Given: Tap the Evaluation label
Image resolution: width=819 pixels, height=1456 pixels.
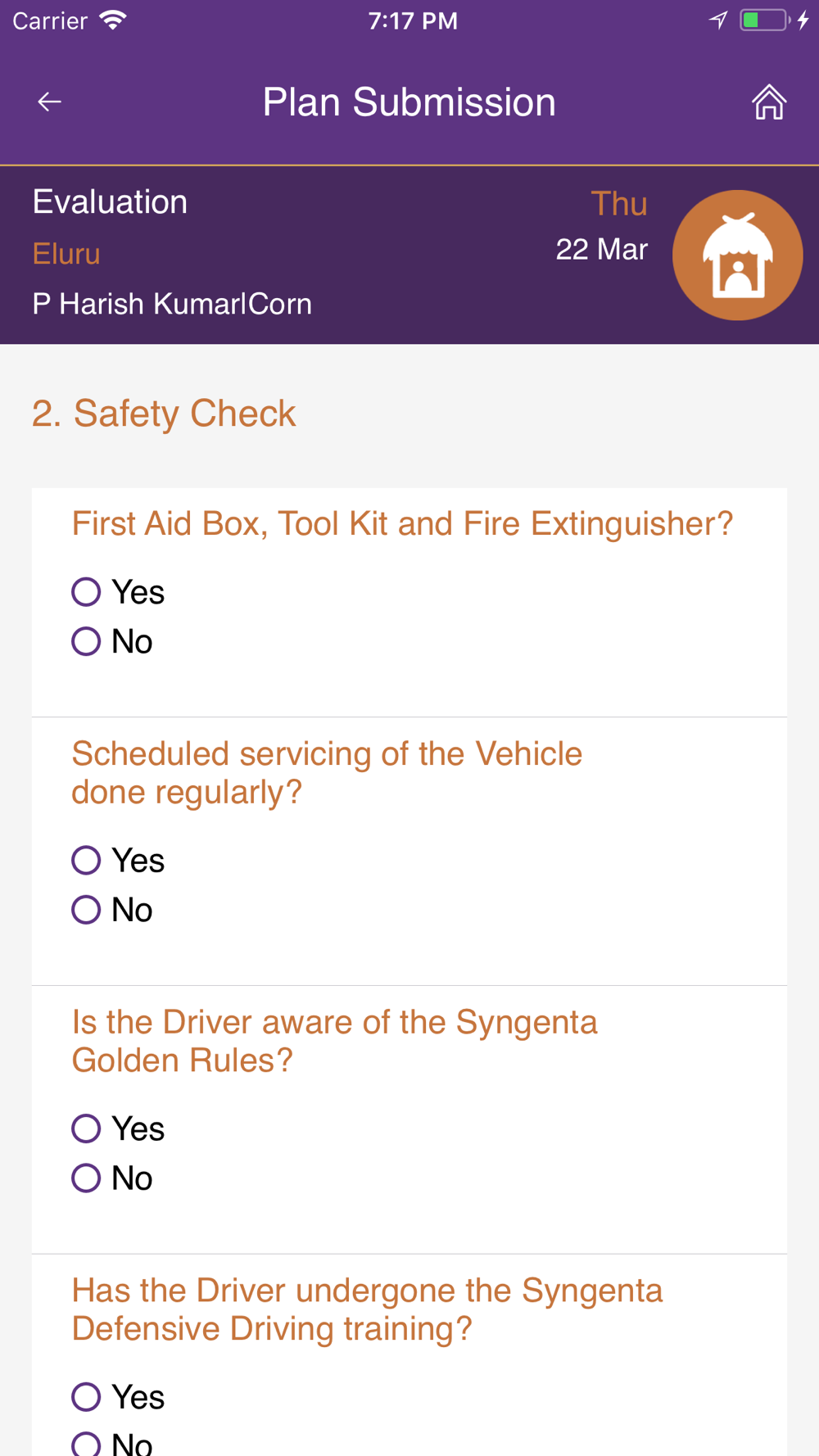Looking at the screenshot, I should [110, 202].
